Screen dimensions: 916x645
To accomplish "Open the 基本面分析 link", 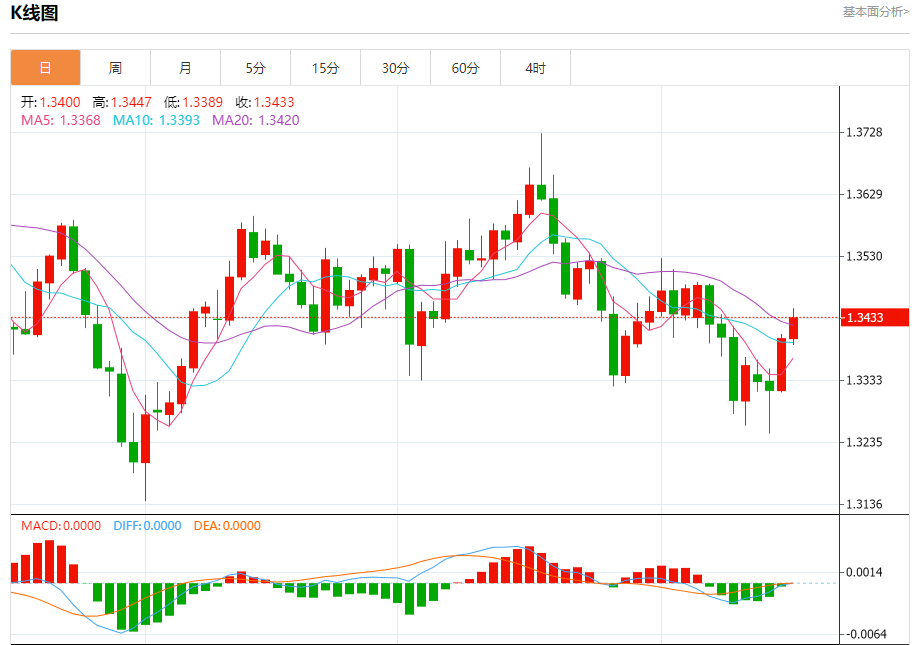I will 875,12.
